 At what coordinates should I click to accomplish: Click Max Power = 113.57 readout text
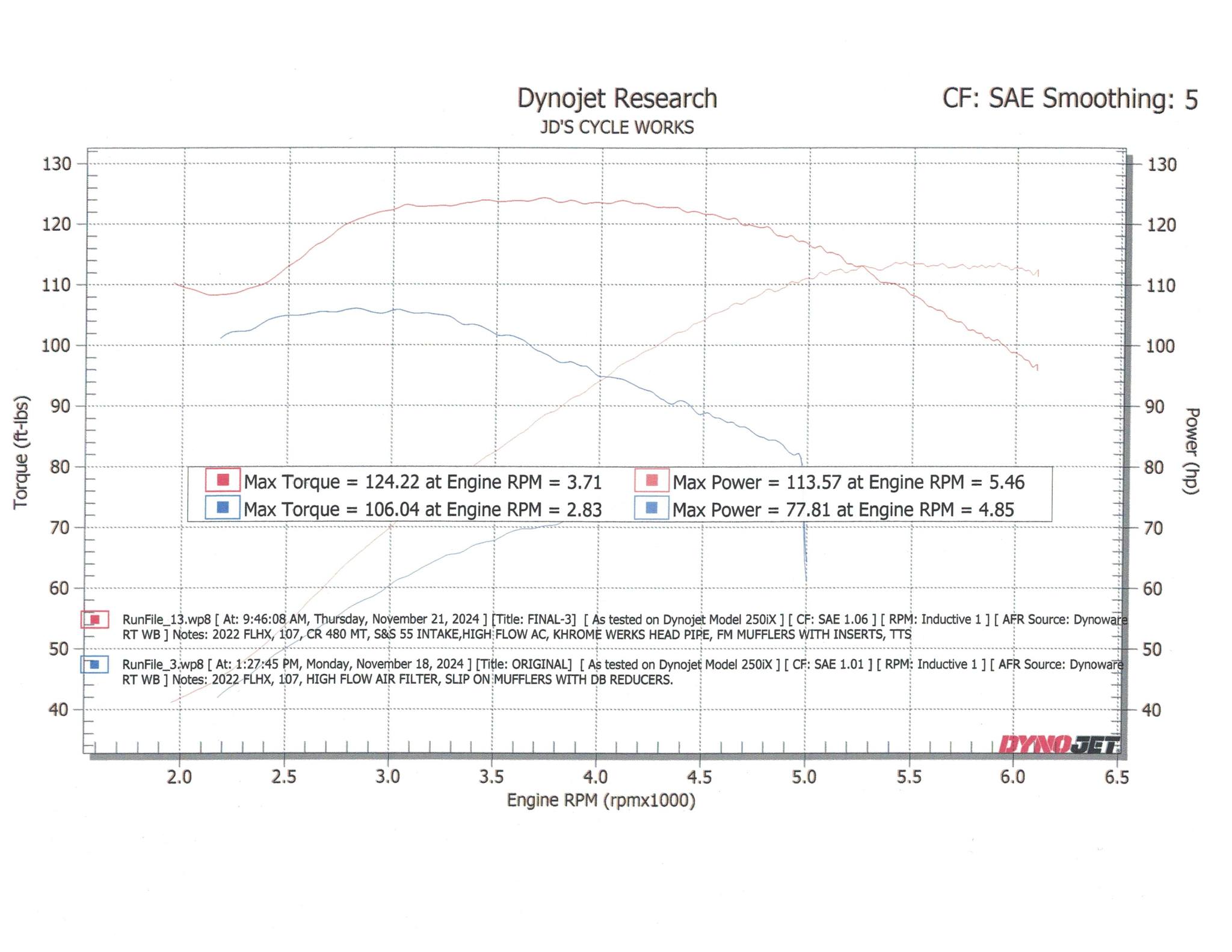click(849, 482)
